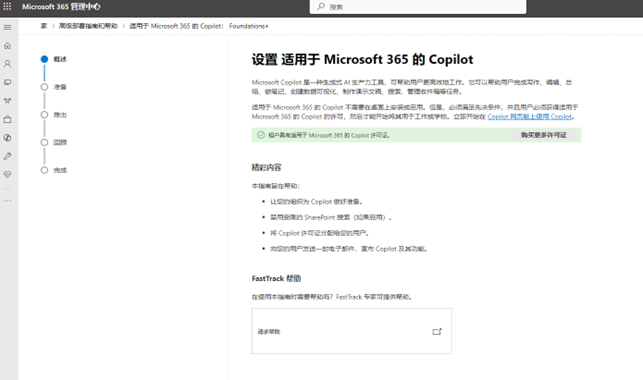Show all sidebar items via ellipsis
Viewport: 643px width, 380px height.
click(x=7, y=200)
